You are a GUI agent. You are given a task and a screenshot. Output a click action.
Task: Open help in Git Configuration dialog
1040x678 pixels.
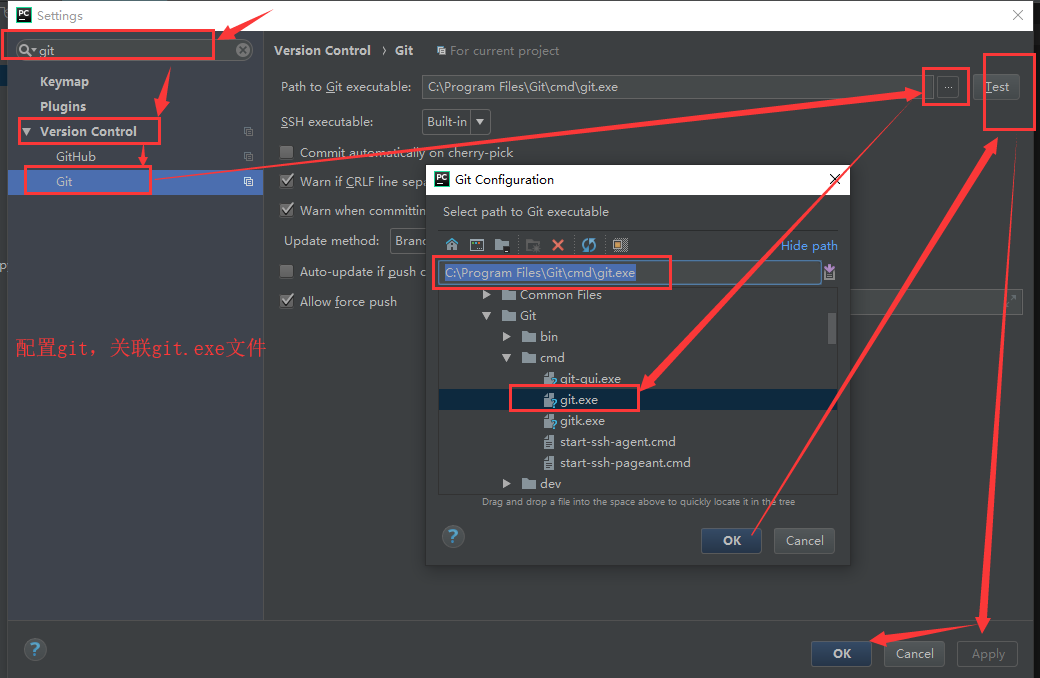point(453,536)
